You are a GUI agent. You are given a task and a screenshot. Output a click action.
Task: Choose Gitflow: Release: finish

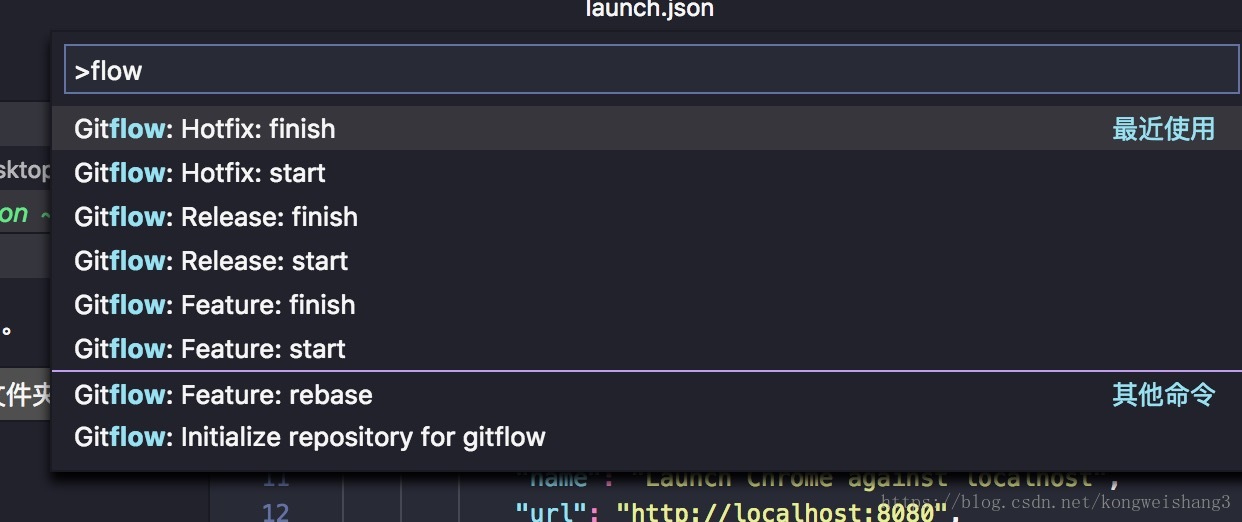click(x=645, y=217)
